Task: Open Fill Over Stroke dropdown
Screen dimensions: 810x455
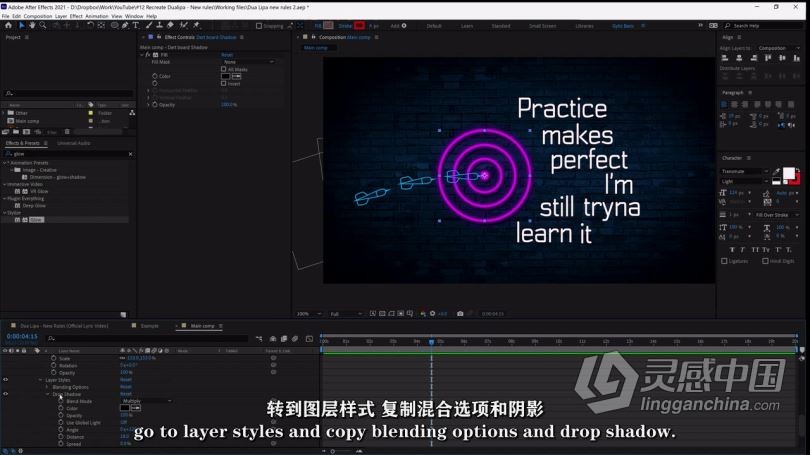Action: 776,215
